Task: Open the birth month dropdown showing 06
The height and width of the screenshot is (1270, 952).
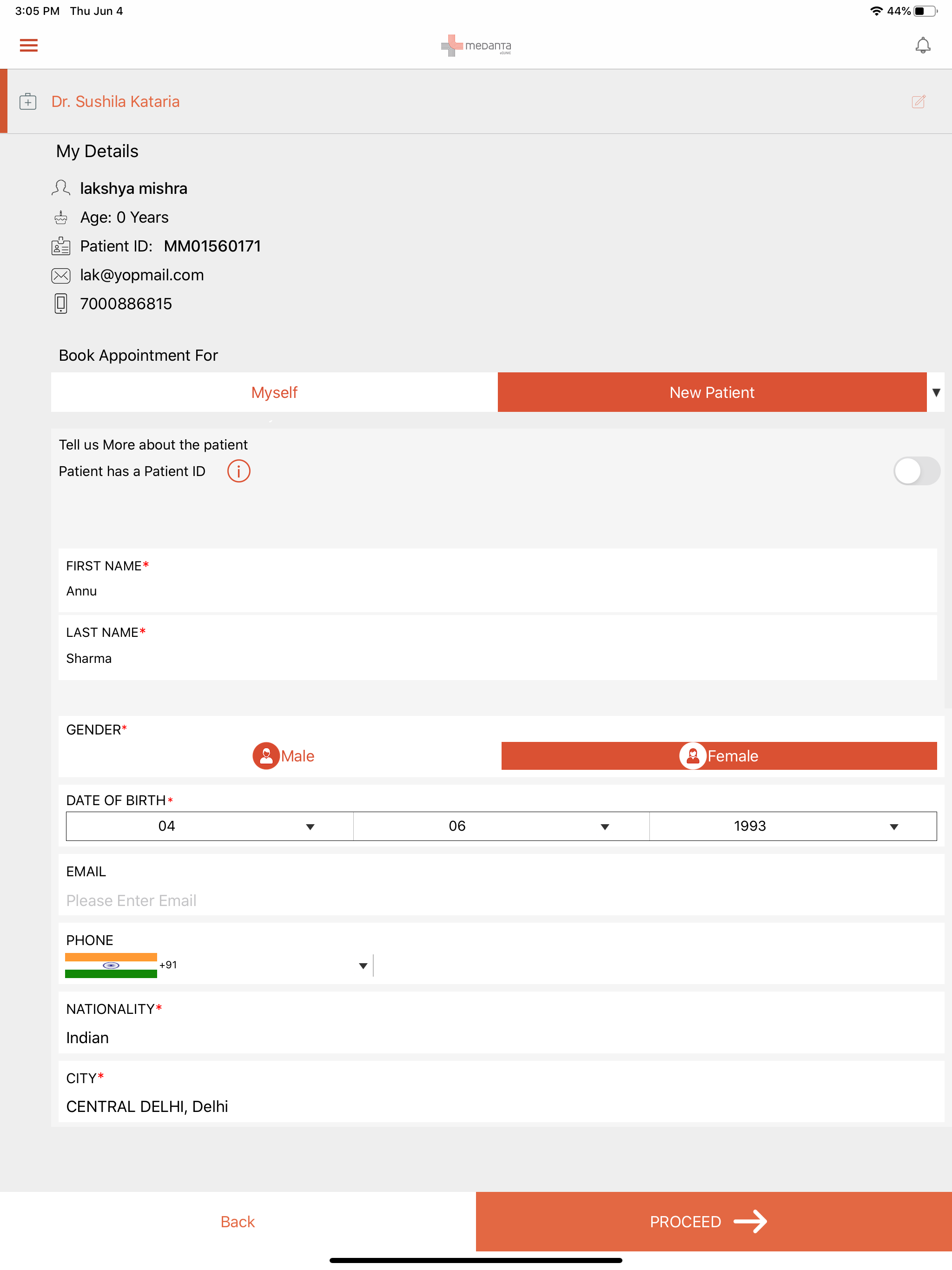Action: tap(501, 826)
